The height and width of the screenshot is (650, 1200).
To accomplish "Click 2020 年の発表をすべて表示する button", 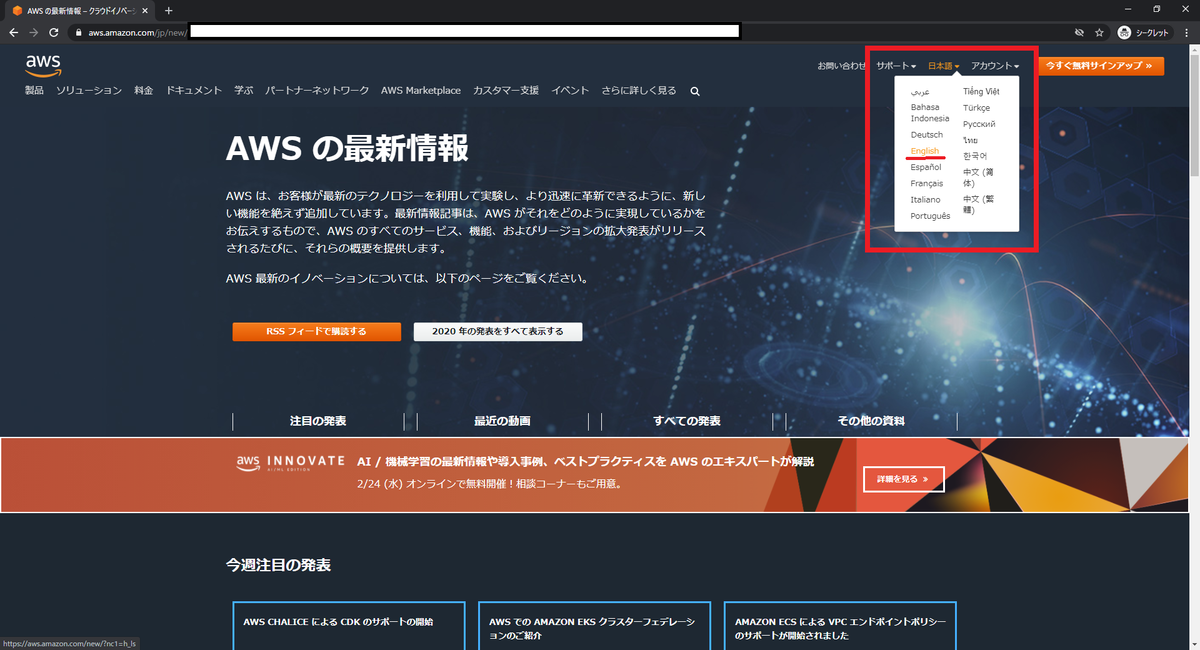I will coord(498,332).
